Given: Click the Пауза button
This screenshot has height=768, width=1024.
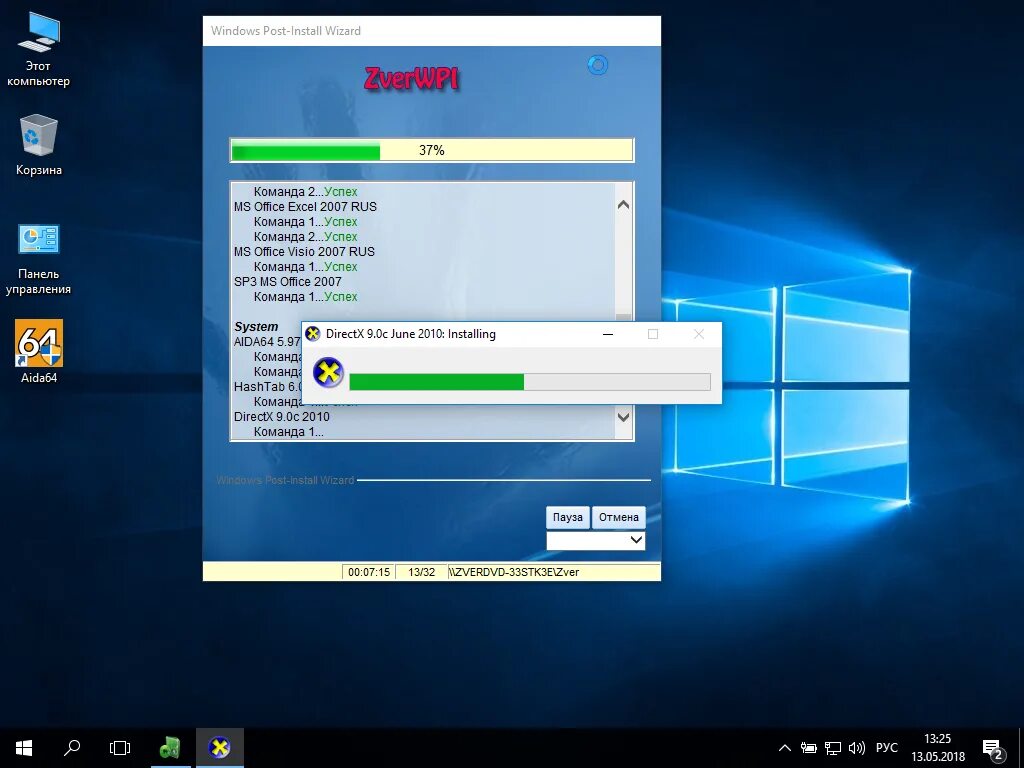Looking at the screenshot, I should (568, 517).
